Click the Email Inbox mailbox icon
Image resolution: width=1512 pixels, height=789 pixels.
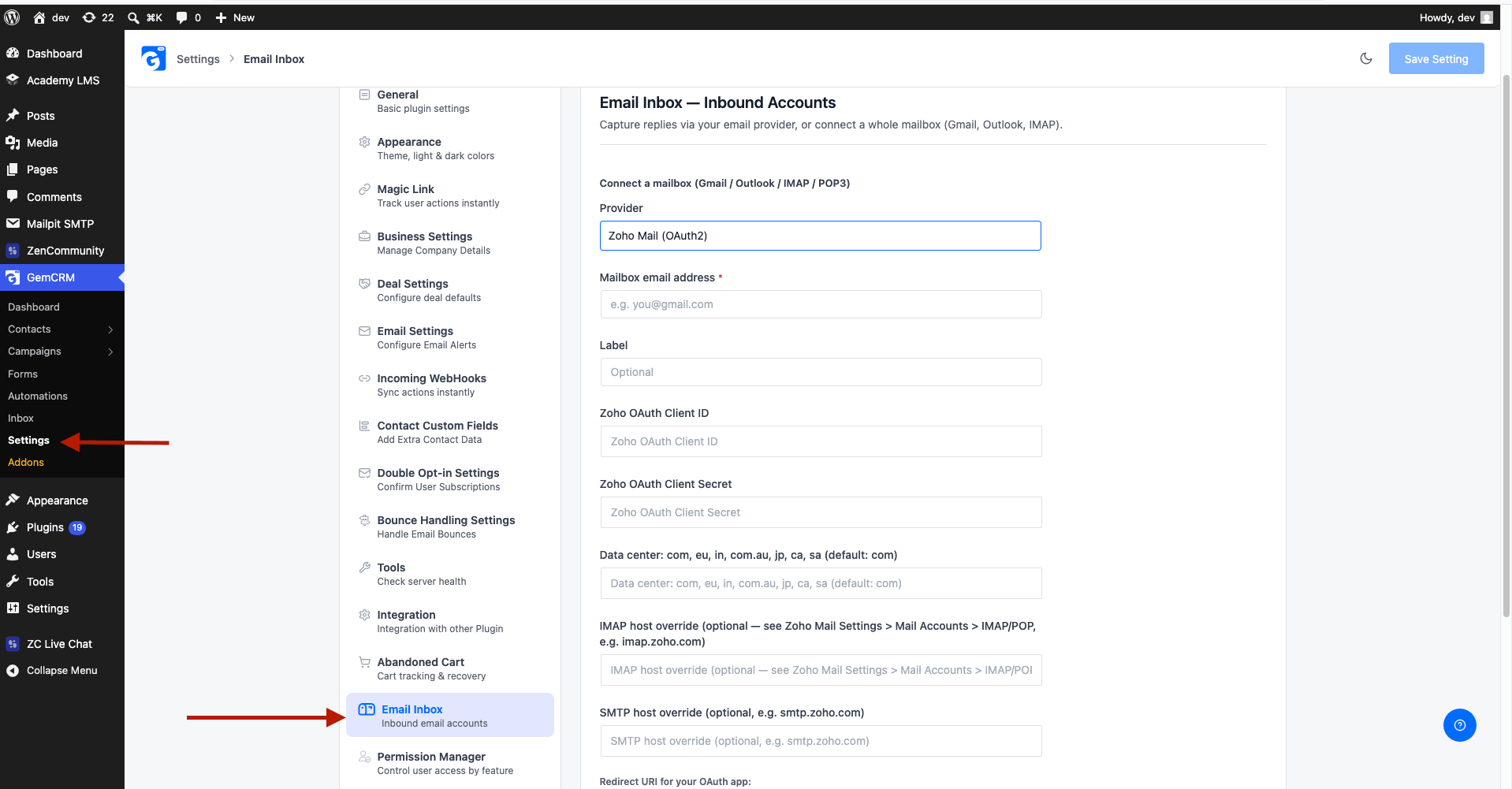click(367, 709)
